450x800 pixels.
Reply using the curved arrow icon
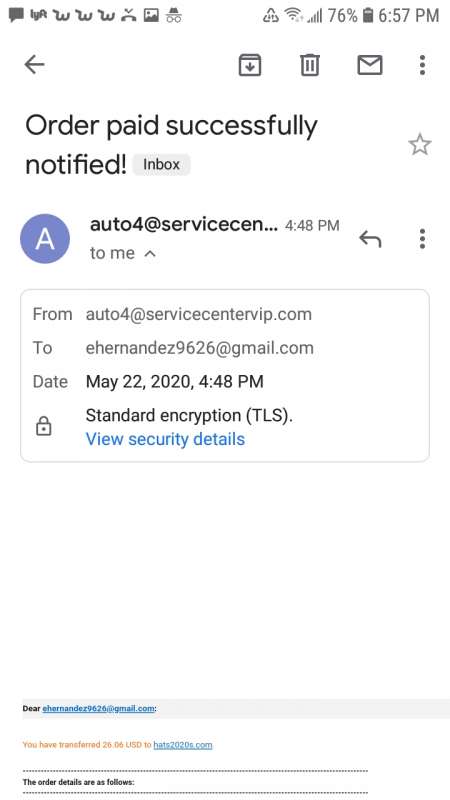point(370,238)
